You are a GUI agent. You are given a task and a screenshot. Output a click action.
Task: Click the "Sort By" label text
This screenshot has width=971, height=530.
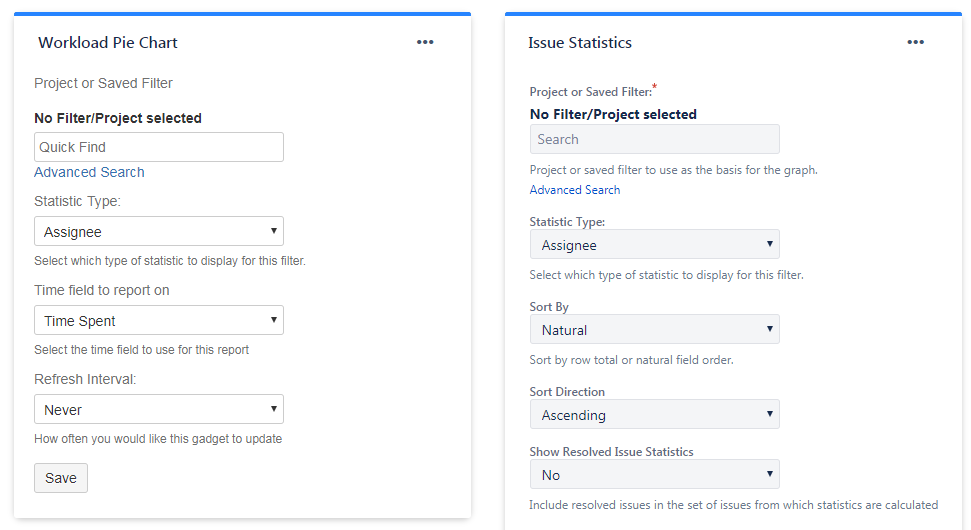pyautogui.click(x=549, y=307)
